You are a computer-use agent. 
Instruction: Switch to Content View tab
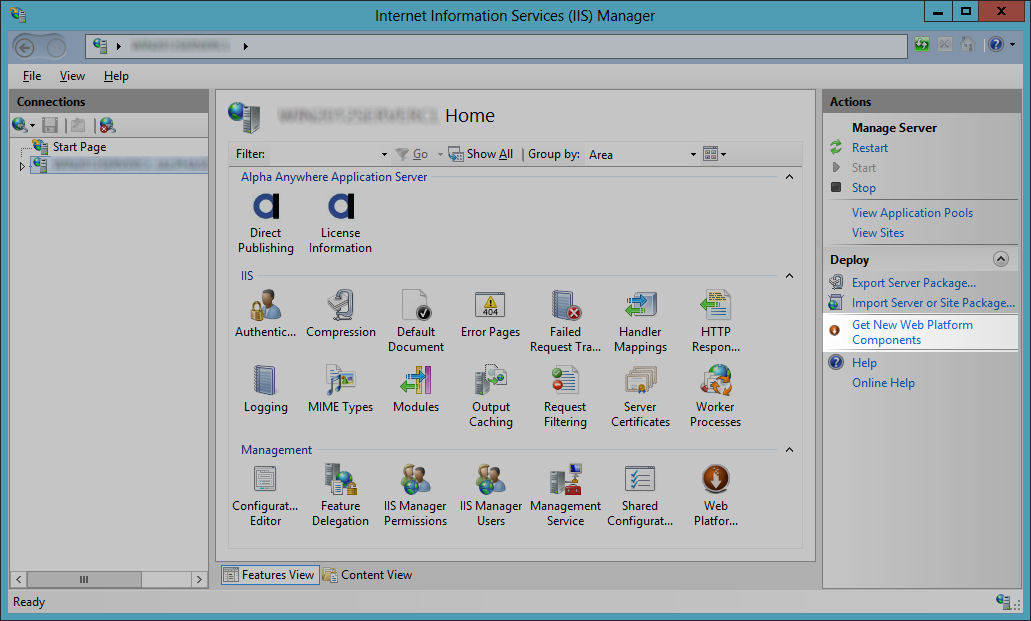click(x=368, y=575)
